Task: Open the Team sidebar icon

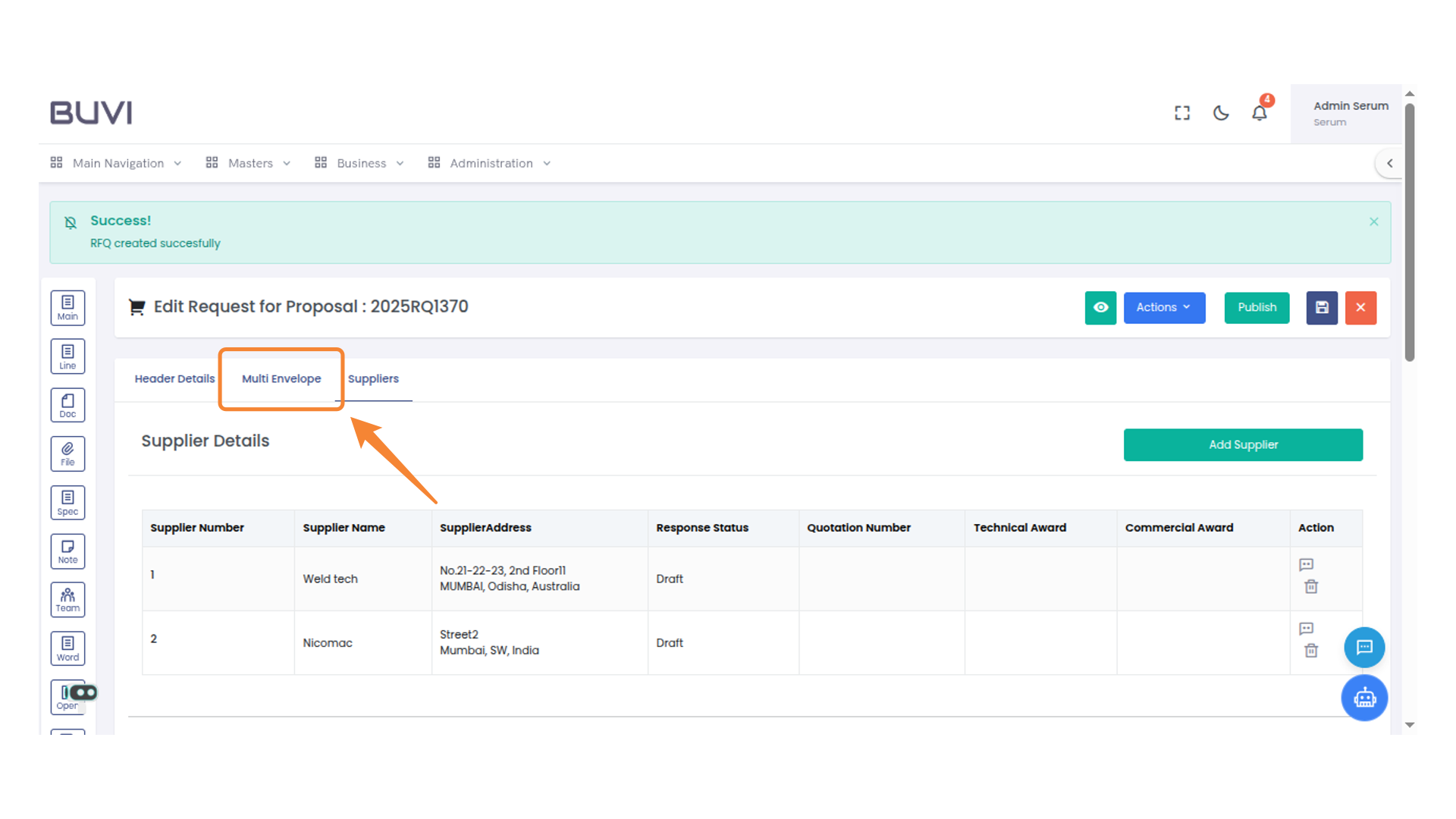Action: tap(67, 600)
